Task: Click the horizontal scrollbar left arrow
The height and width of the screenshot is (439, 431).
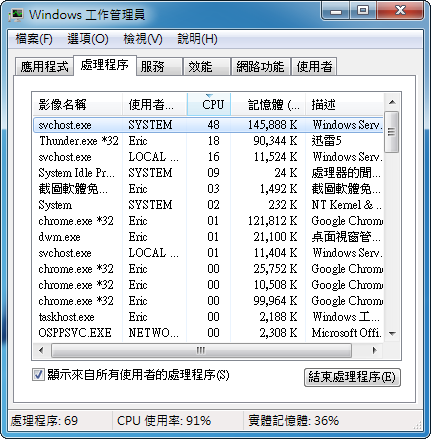Action: (41, 350)
